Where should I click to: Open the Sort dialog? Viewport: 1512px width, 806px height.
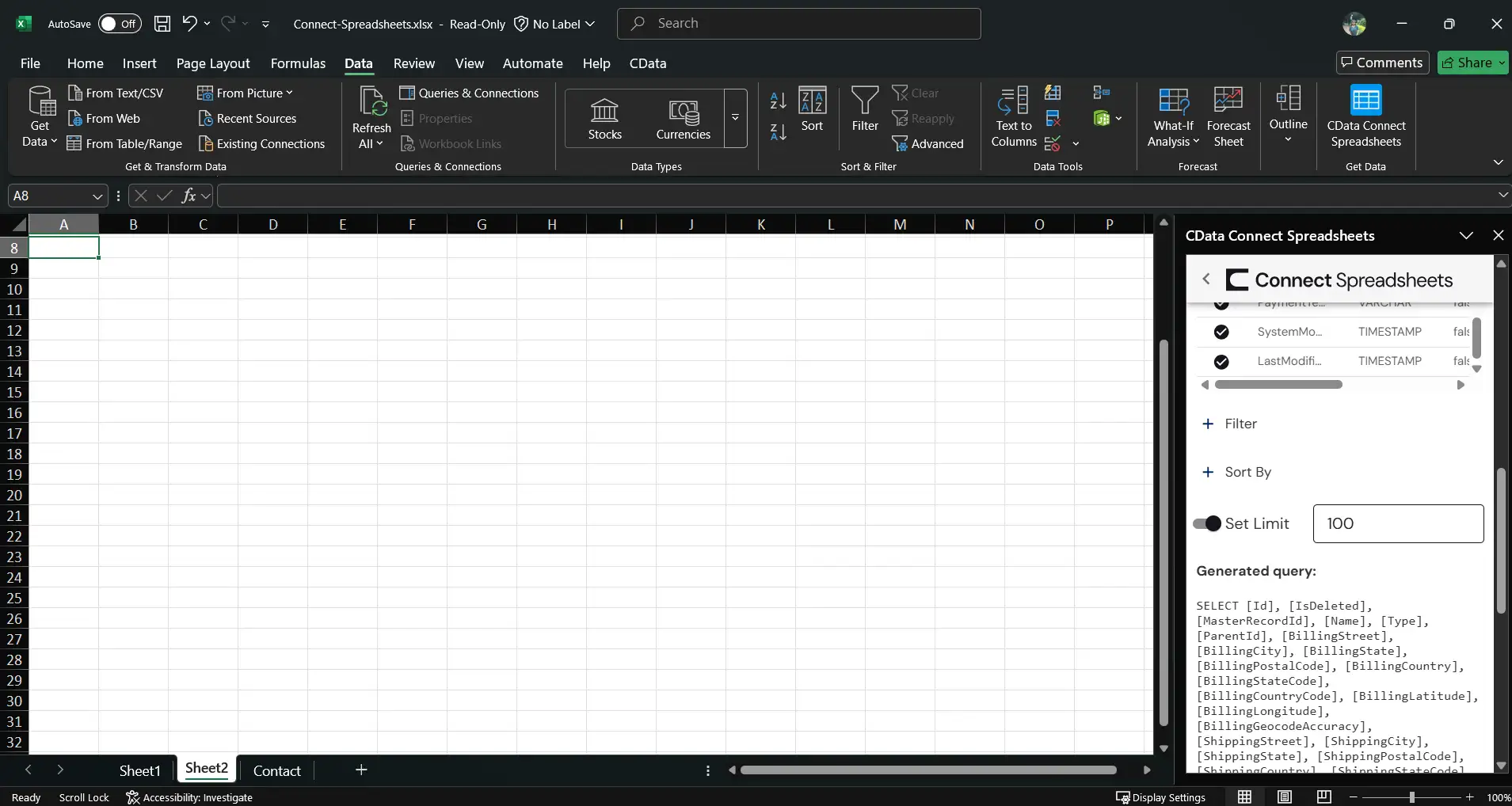(812, 109)
